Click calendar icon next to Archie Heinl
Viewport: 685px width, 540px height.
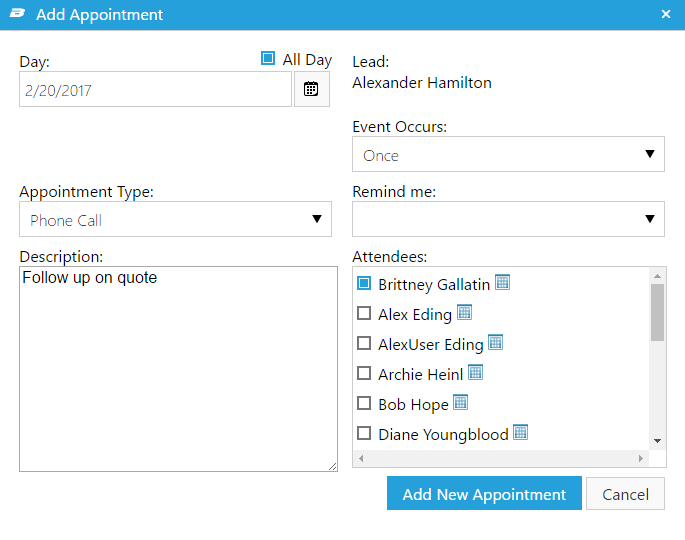[475, 373]
